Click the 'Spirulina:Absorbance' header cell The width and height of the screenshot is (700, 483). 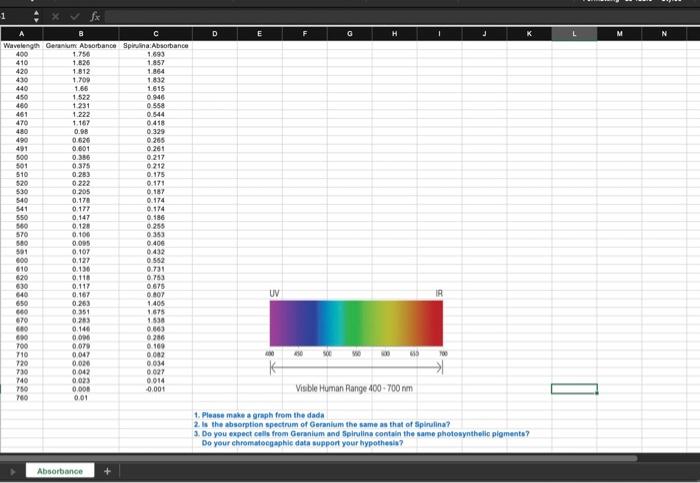coord(156,46)
